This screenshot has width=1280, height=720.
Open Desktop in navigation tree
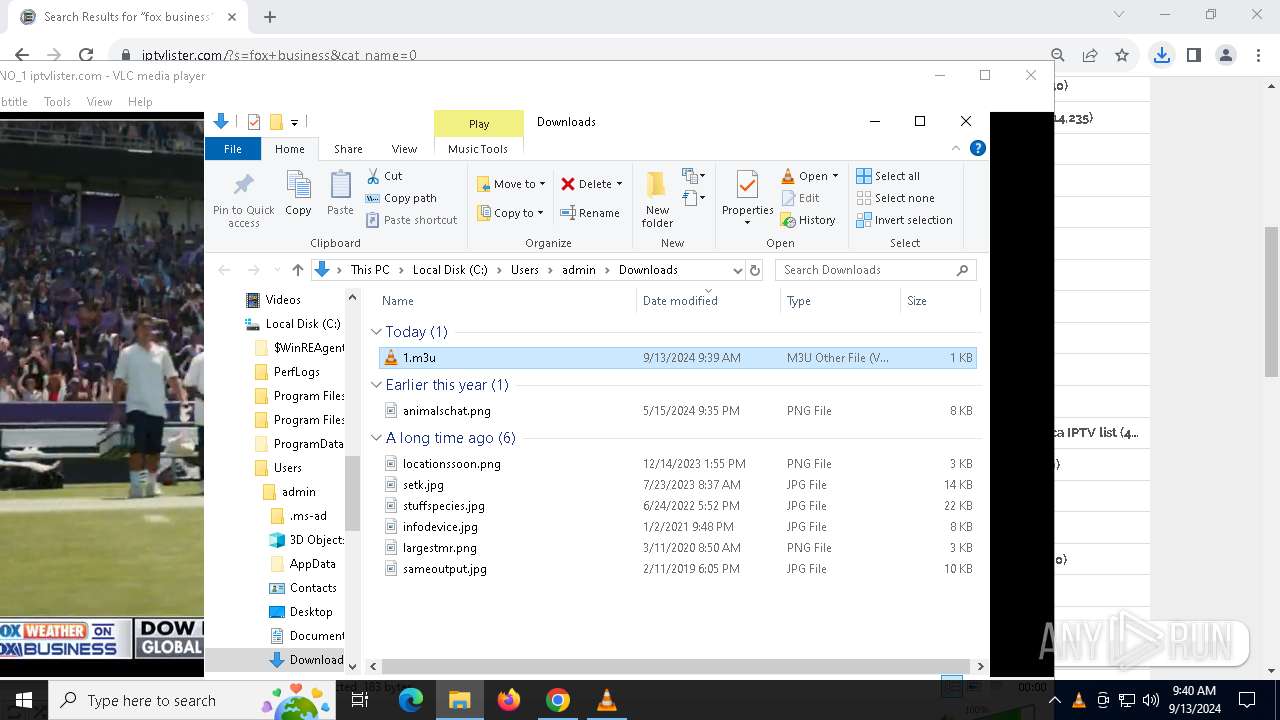click(x=311, y=612)
